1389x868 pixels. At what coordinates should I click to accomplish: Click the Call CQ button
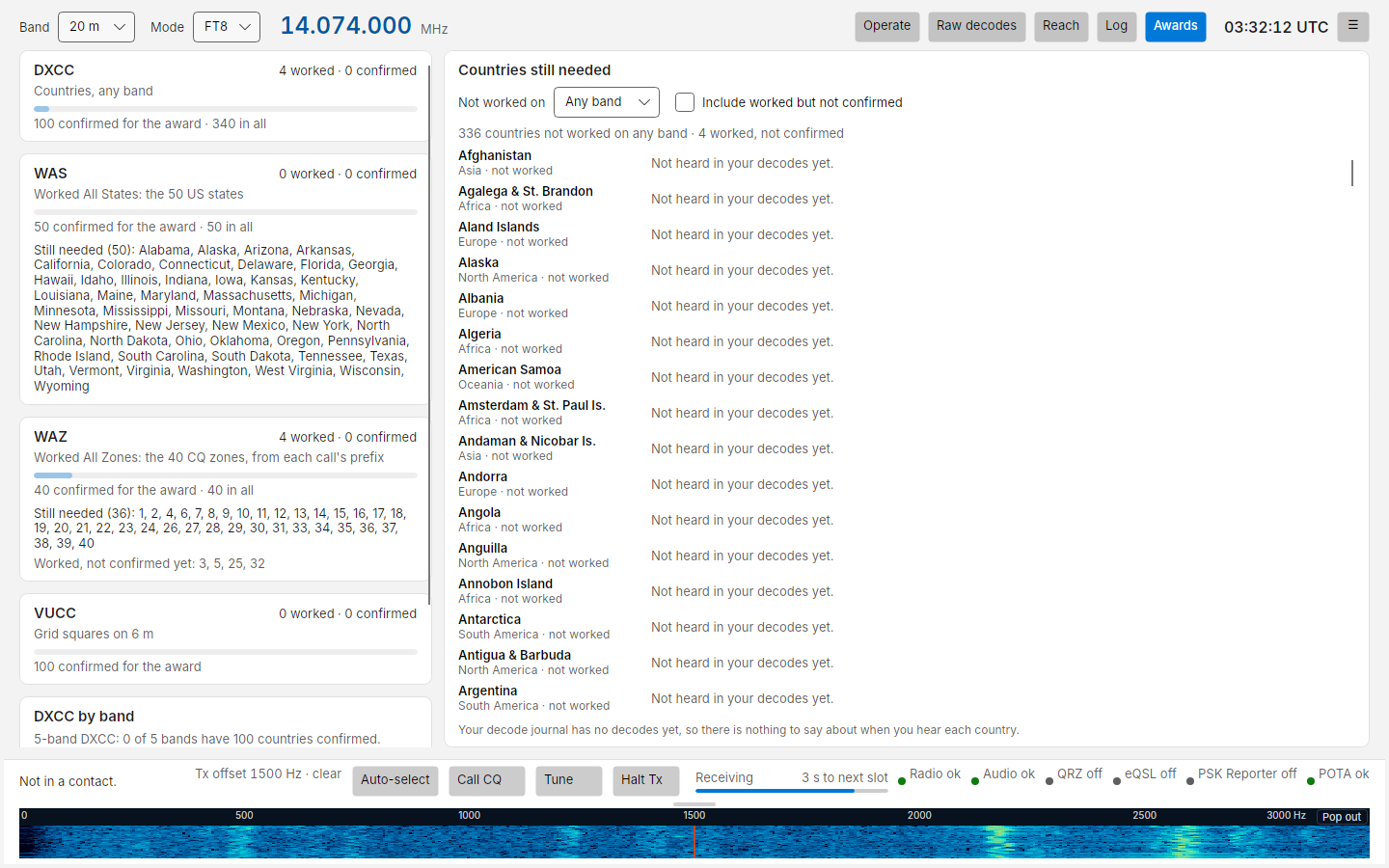(x=487, y=780)
